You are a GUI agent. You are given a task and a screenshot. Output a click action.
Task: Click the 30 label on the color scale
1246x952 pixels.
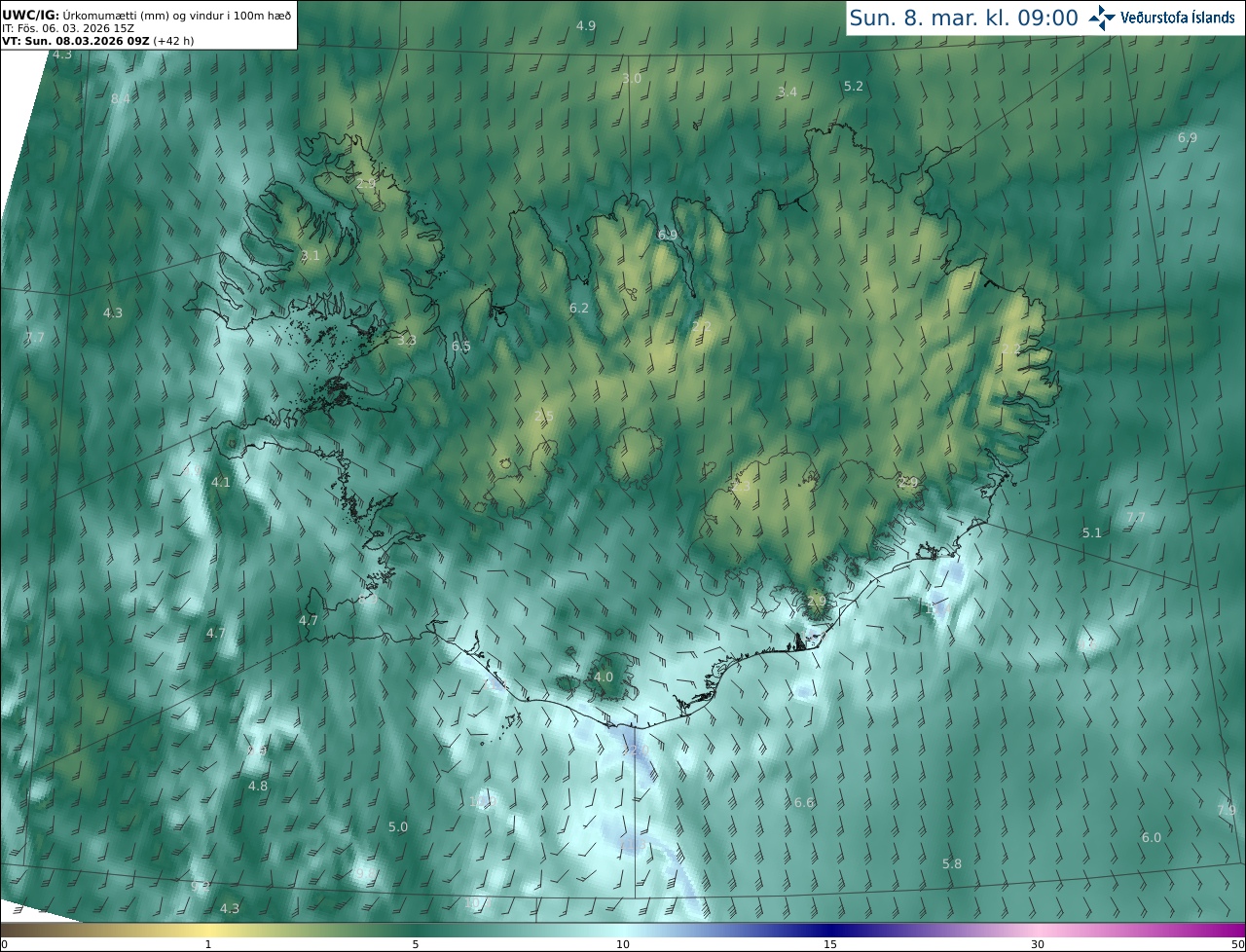(x=1038, y=944)
